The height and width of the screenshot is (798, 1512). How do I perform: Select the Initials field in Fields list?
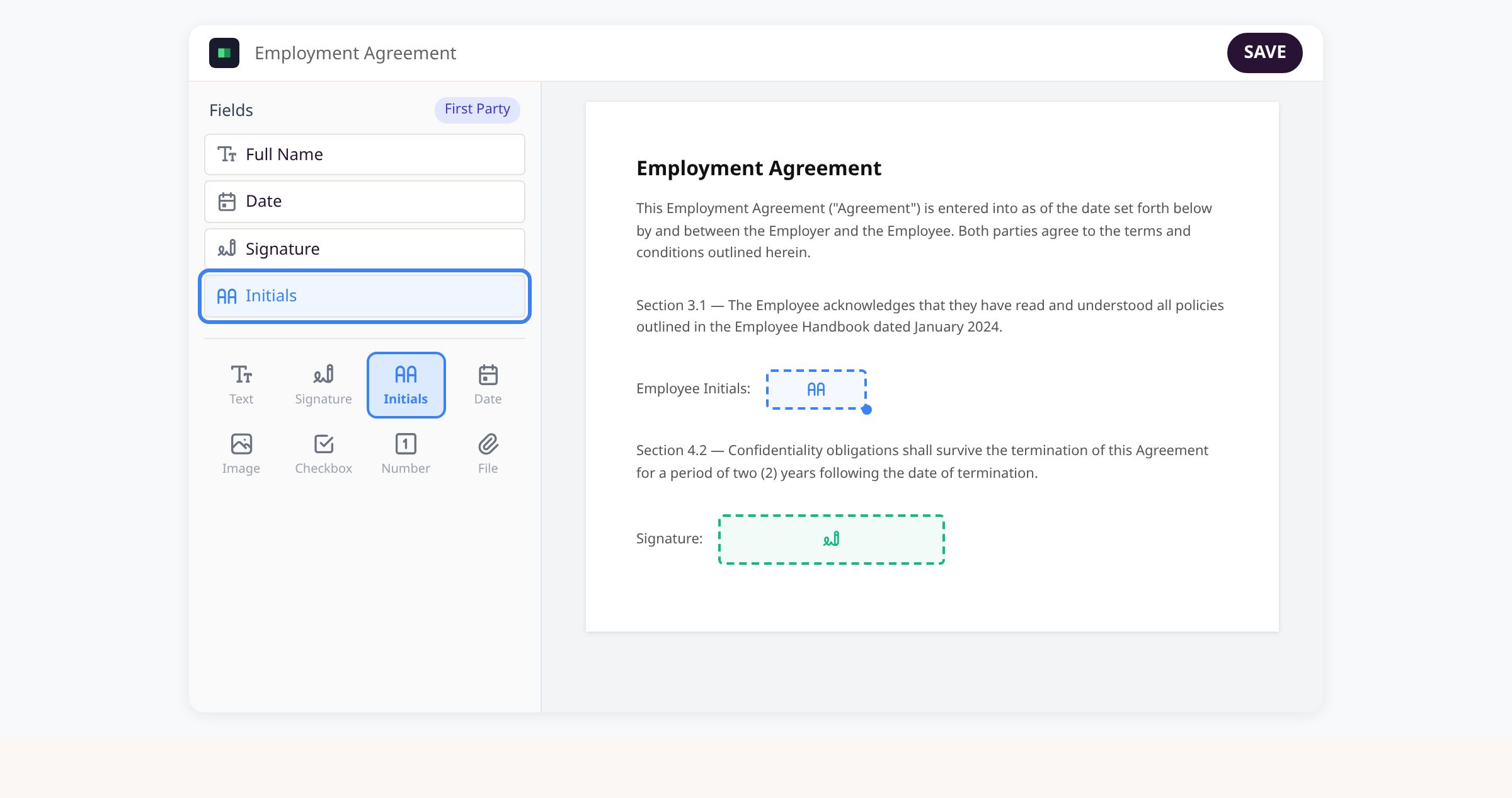coord(365,296)
